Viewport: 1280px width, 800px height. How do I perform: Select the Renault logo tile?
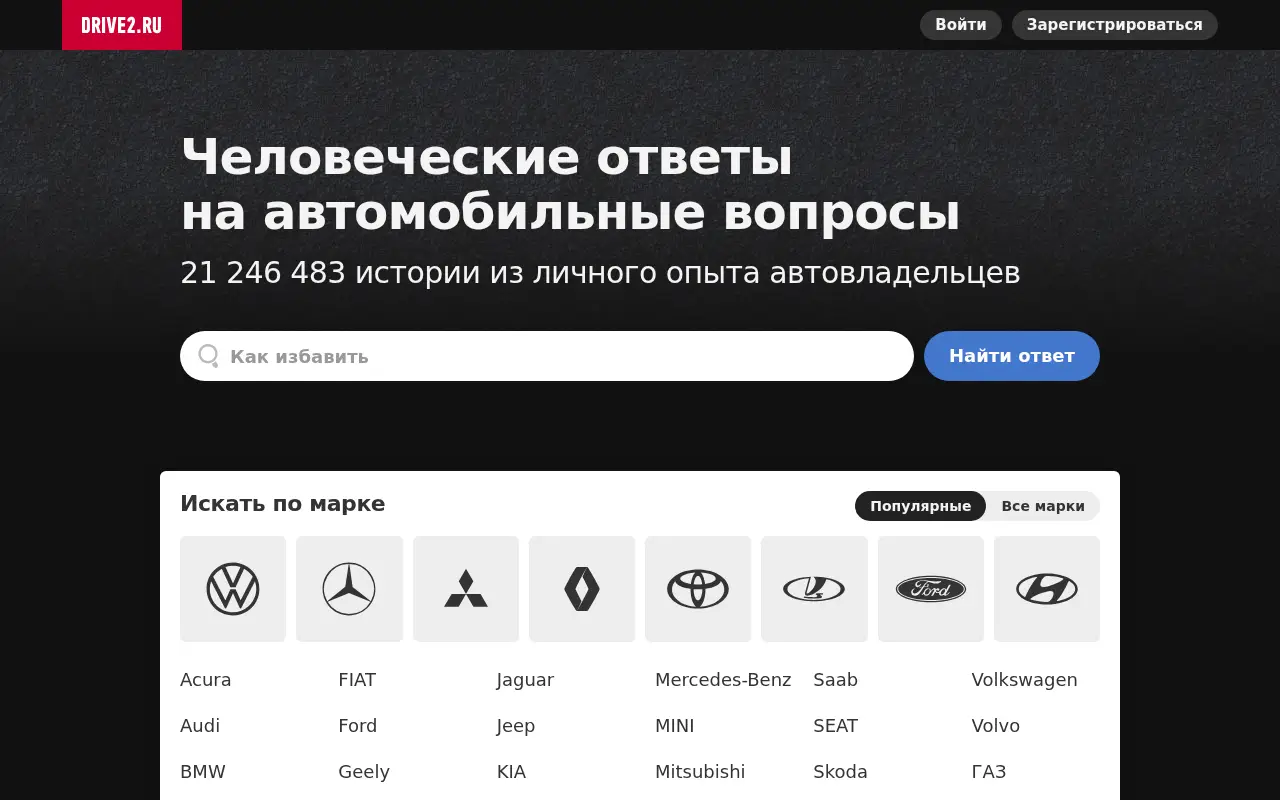pos(582,589)
